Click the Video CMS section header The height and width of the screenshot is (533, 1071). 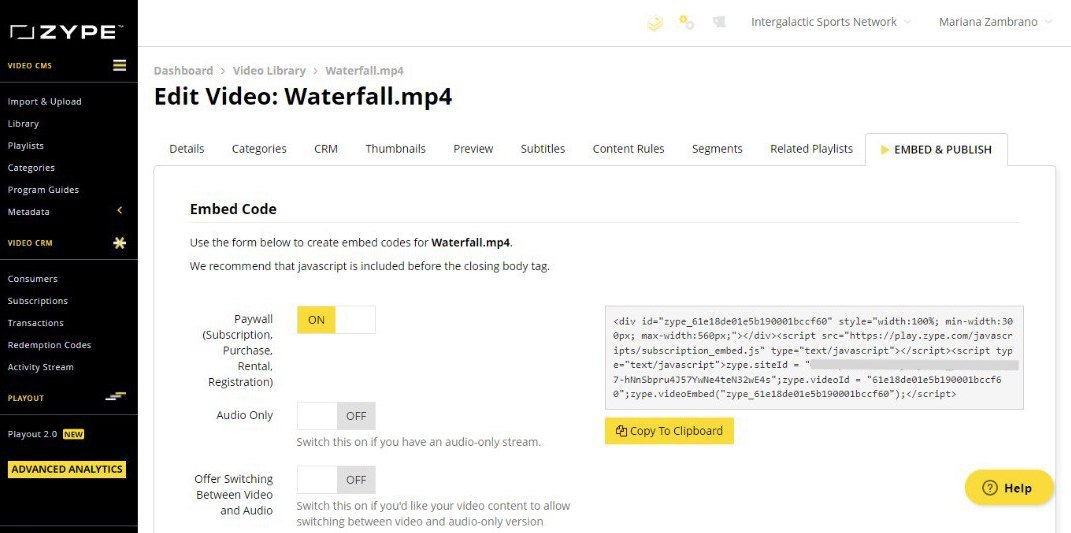(29, 66)
